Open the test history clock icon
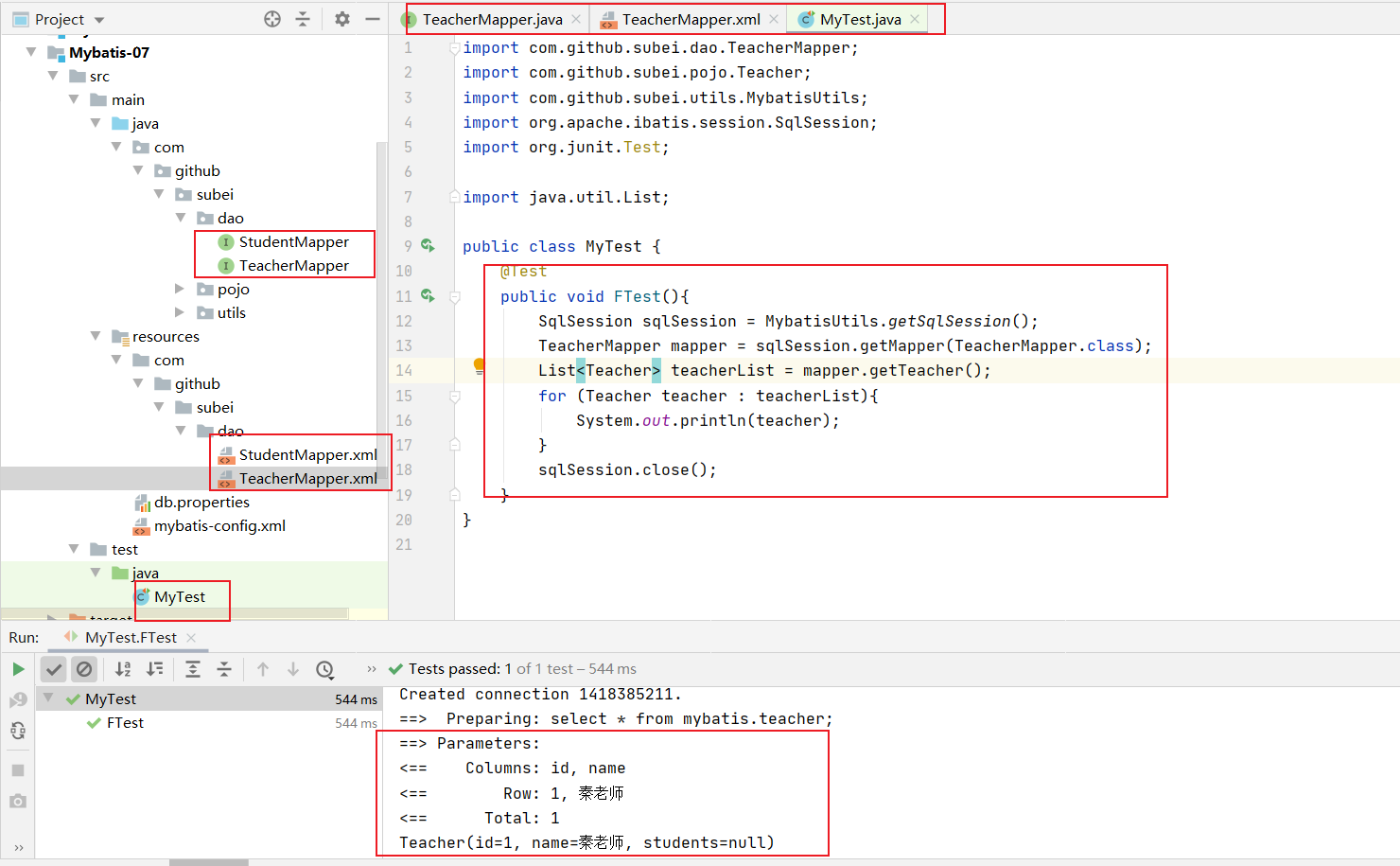The height and width of the screenshot is (866, 1400). [x=324, y=669]
